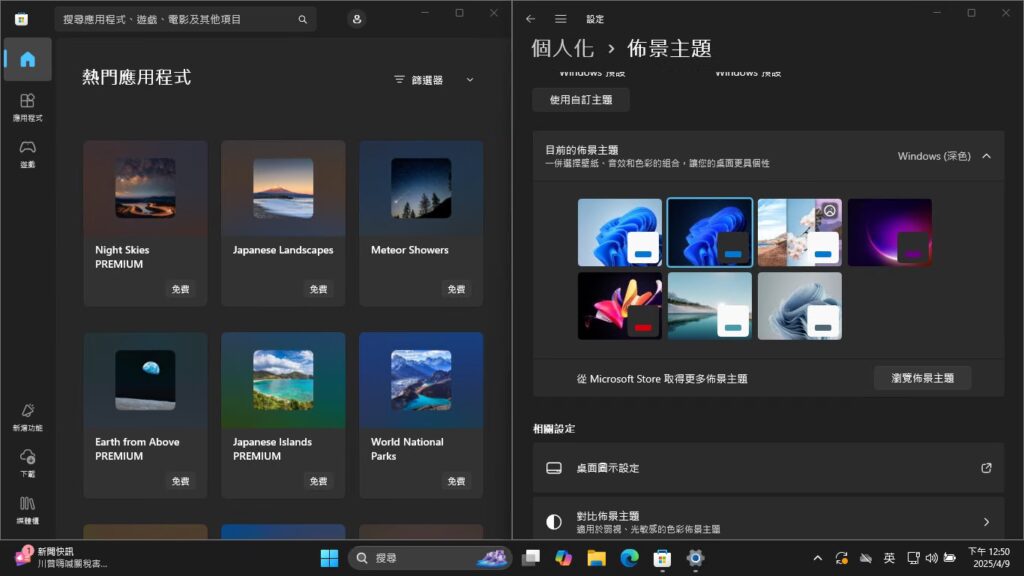Open the volume control in system tray
The width and height of the screenshot is (1024, 576).
[932, 558]
